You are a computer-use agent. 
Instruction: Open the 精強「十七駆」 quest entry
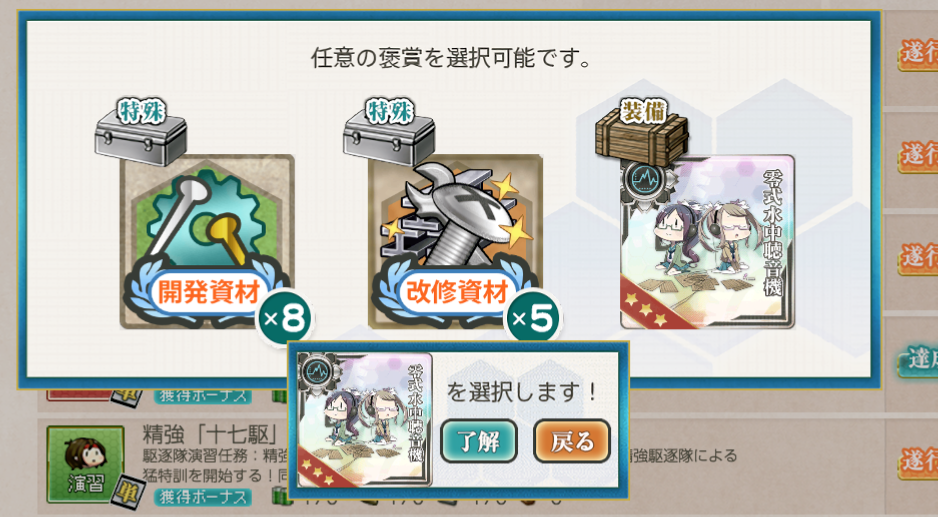(x=211, y=434)
